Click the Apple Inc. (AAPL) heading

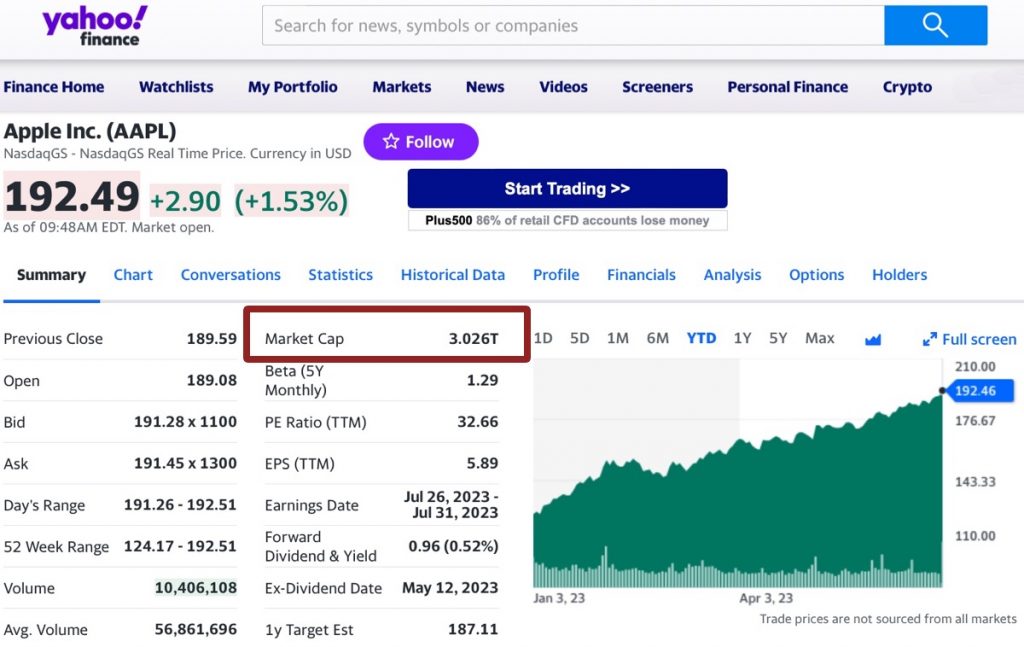pos(90,131)
